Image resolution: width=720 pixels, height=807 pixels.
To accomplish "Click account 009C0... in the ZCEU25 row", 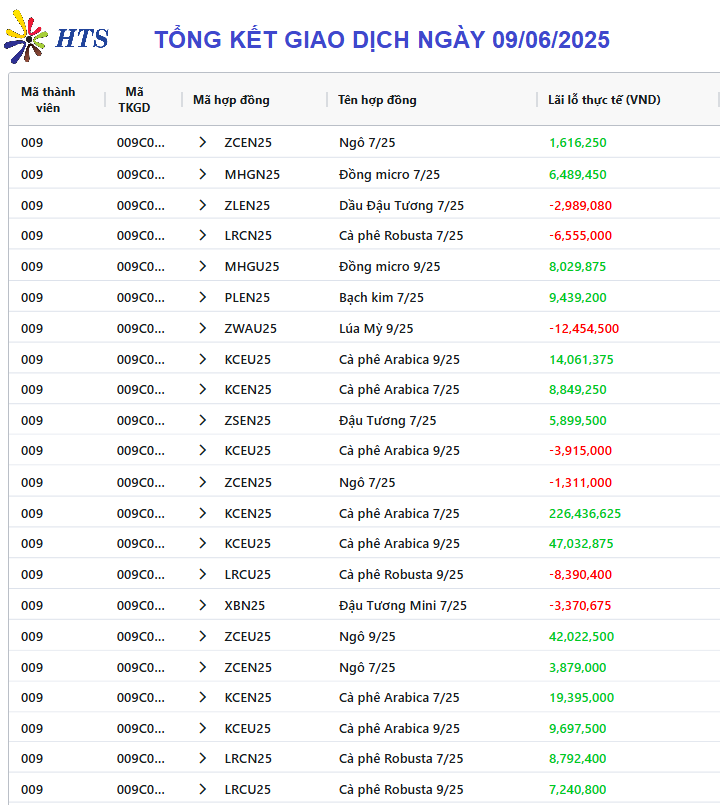I will pyautogui.click(x=141, y=636).
